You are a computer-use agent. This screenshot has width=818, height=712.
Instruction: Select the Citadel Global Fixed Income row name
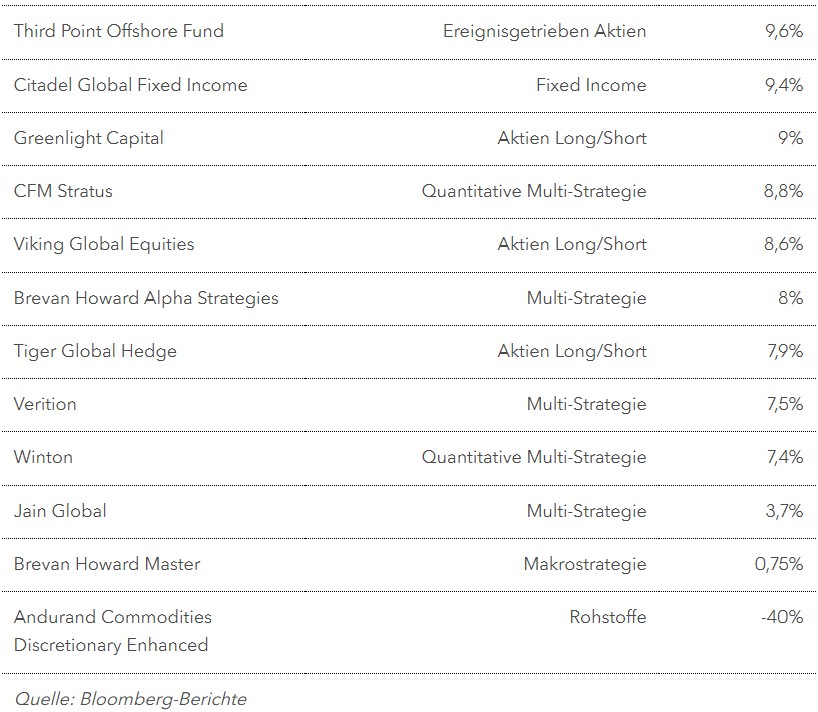click(130, 85)
